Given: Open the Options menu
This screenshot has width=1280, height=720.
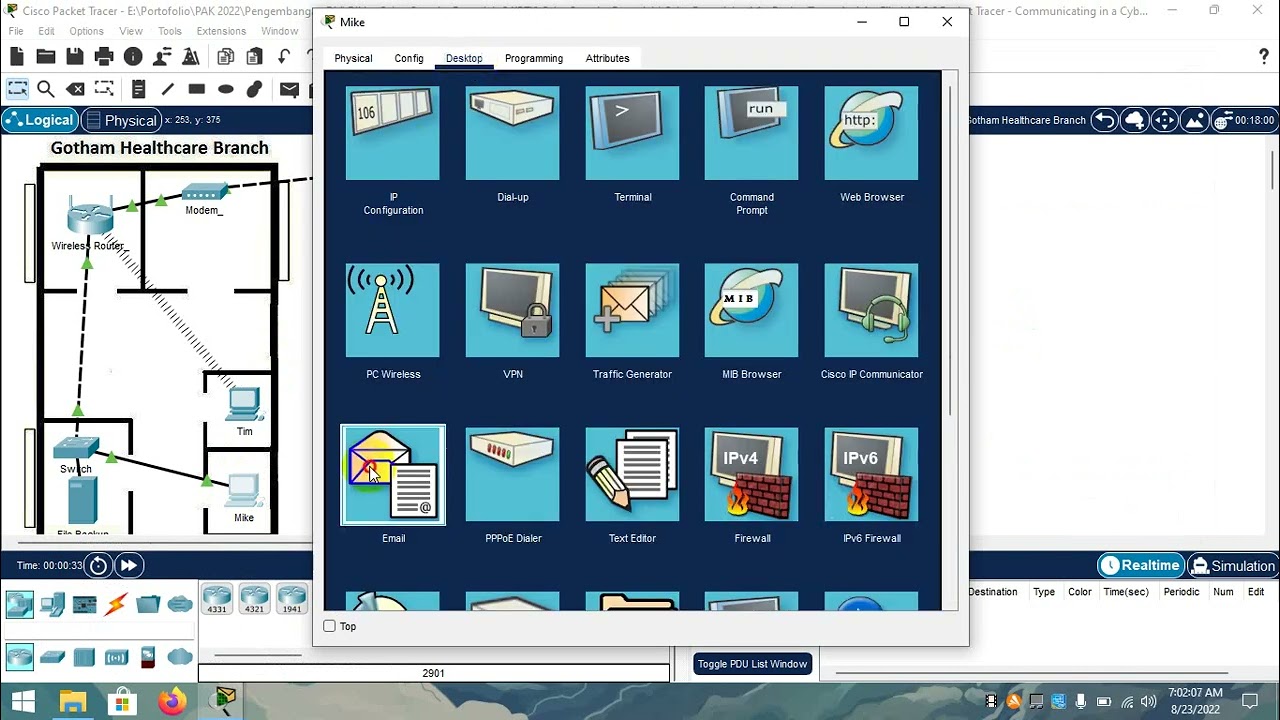Looking at the screenshot, I should 86,31.
